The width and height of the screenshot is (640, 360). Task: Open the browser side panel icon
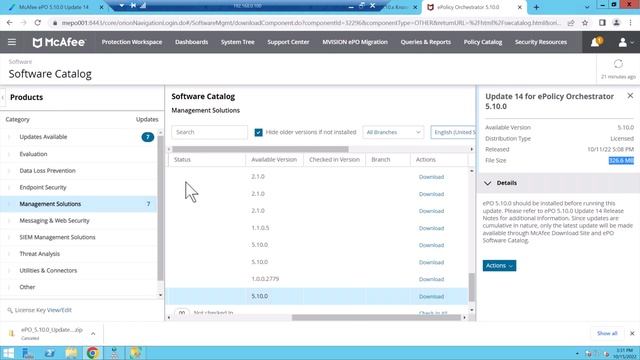[x=602, y=23]
